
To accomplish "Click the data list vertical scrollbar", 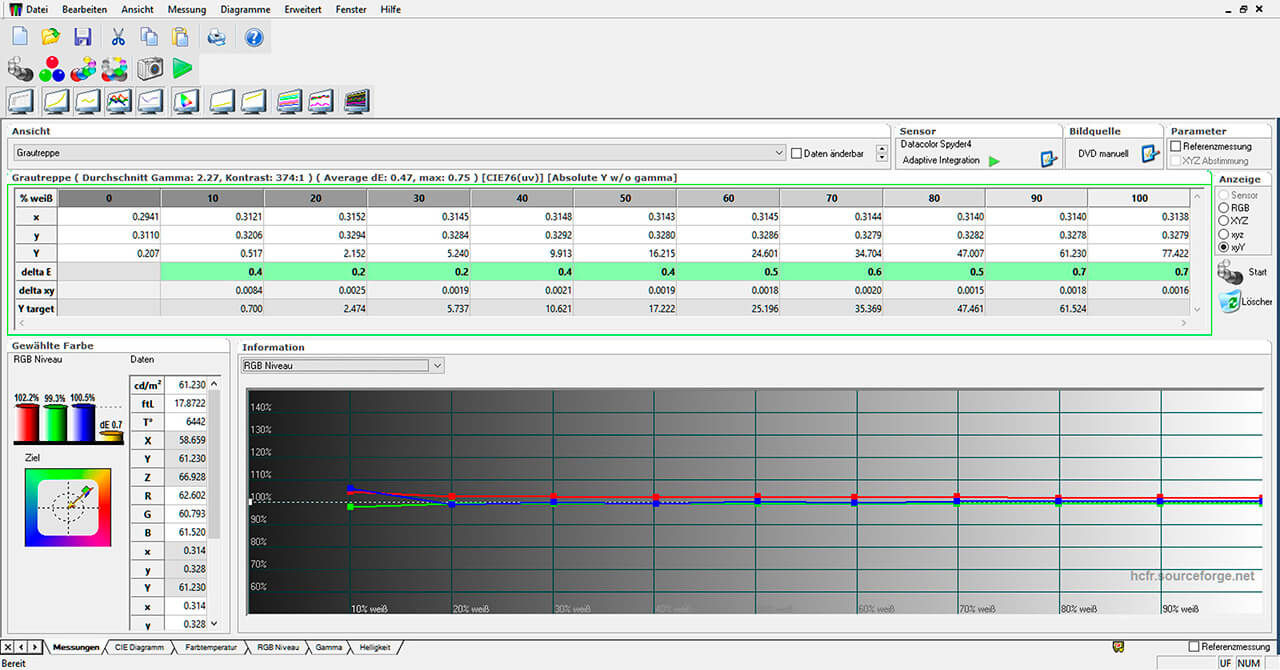I will click(x=215, y=505).
